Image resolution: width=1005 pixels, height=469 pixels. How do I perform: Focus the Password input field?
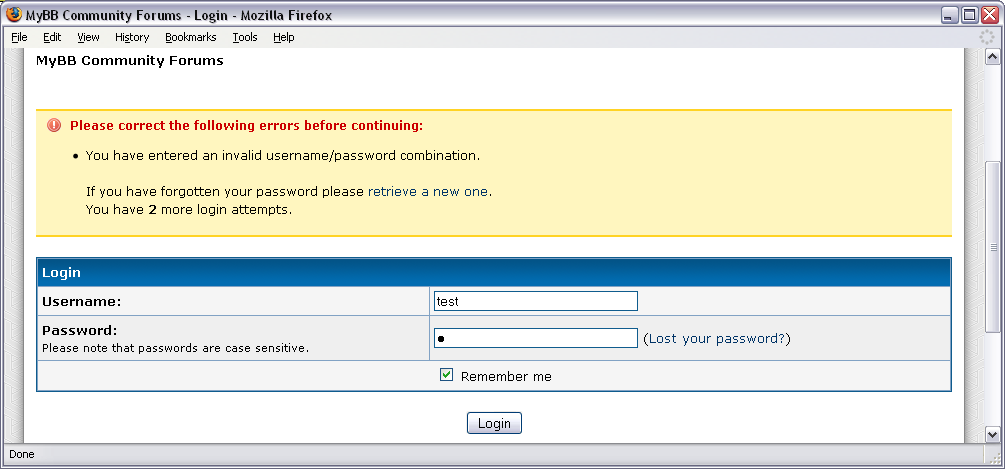[535, 339]
